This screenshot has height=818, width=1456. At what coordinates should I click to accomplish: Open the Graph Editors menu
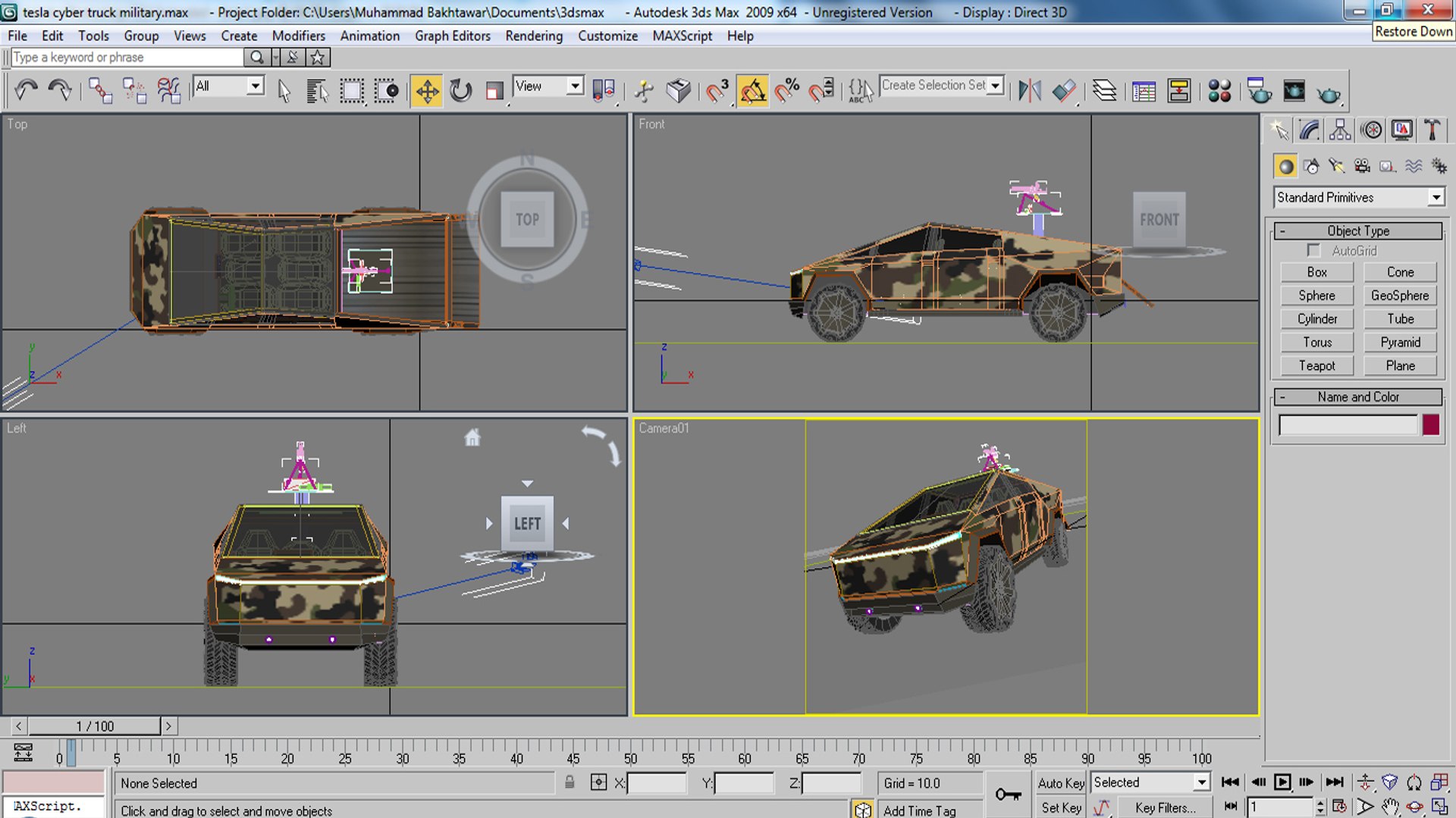point(452,36)
